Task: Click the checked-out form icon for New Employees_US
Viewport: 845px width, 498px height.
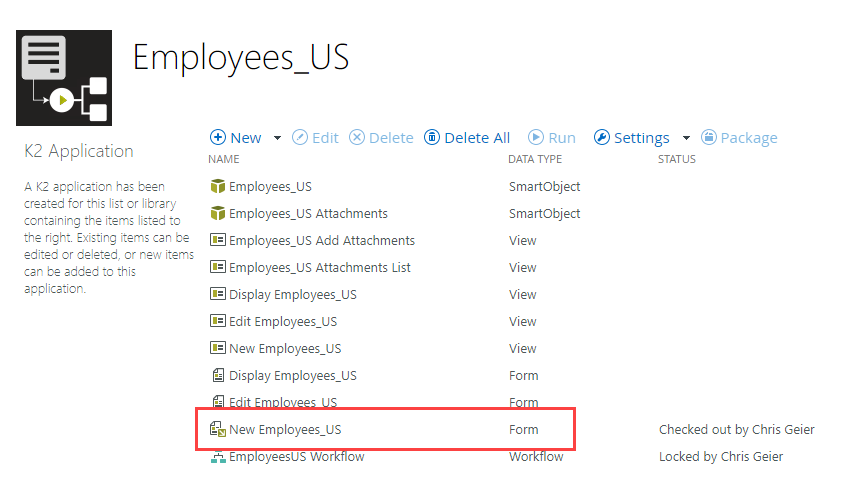Action: click(x=217, y=430)
